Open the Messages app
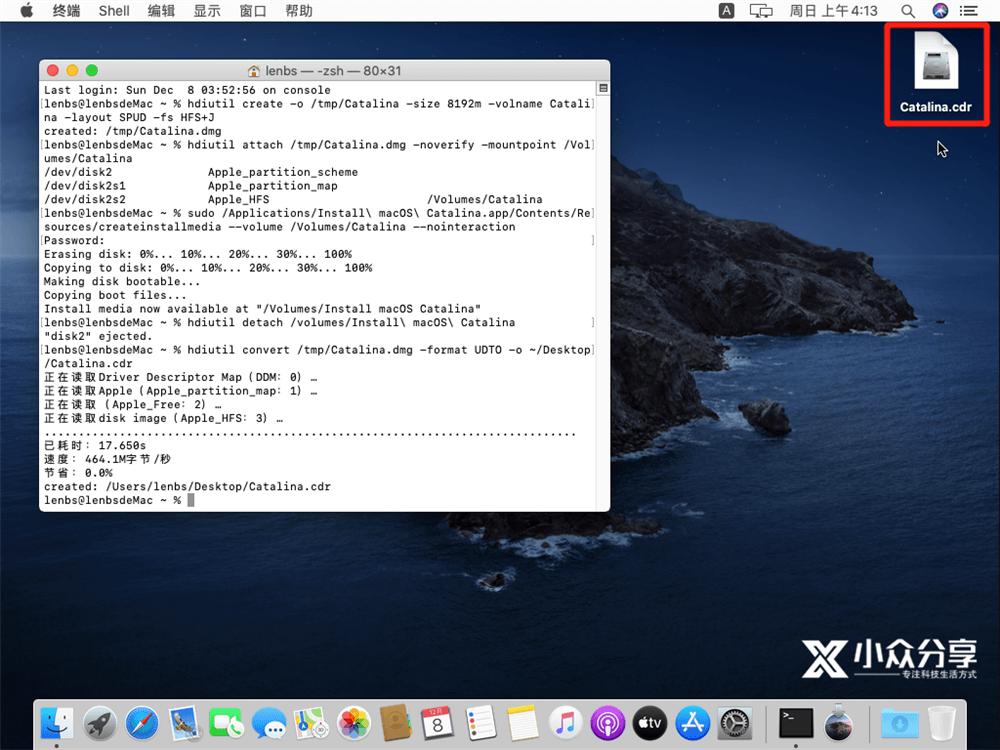This screenshot has height=750, width=1000. pos(268,723)
